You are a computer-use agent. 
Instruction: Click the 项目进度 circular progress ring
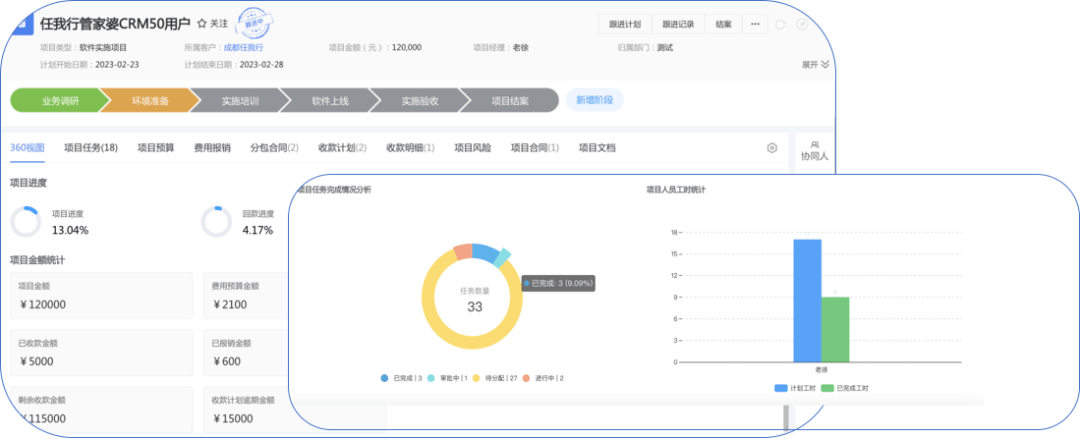click(25, 222)
